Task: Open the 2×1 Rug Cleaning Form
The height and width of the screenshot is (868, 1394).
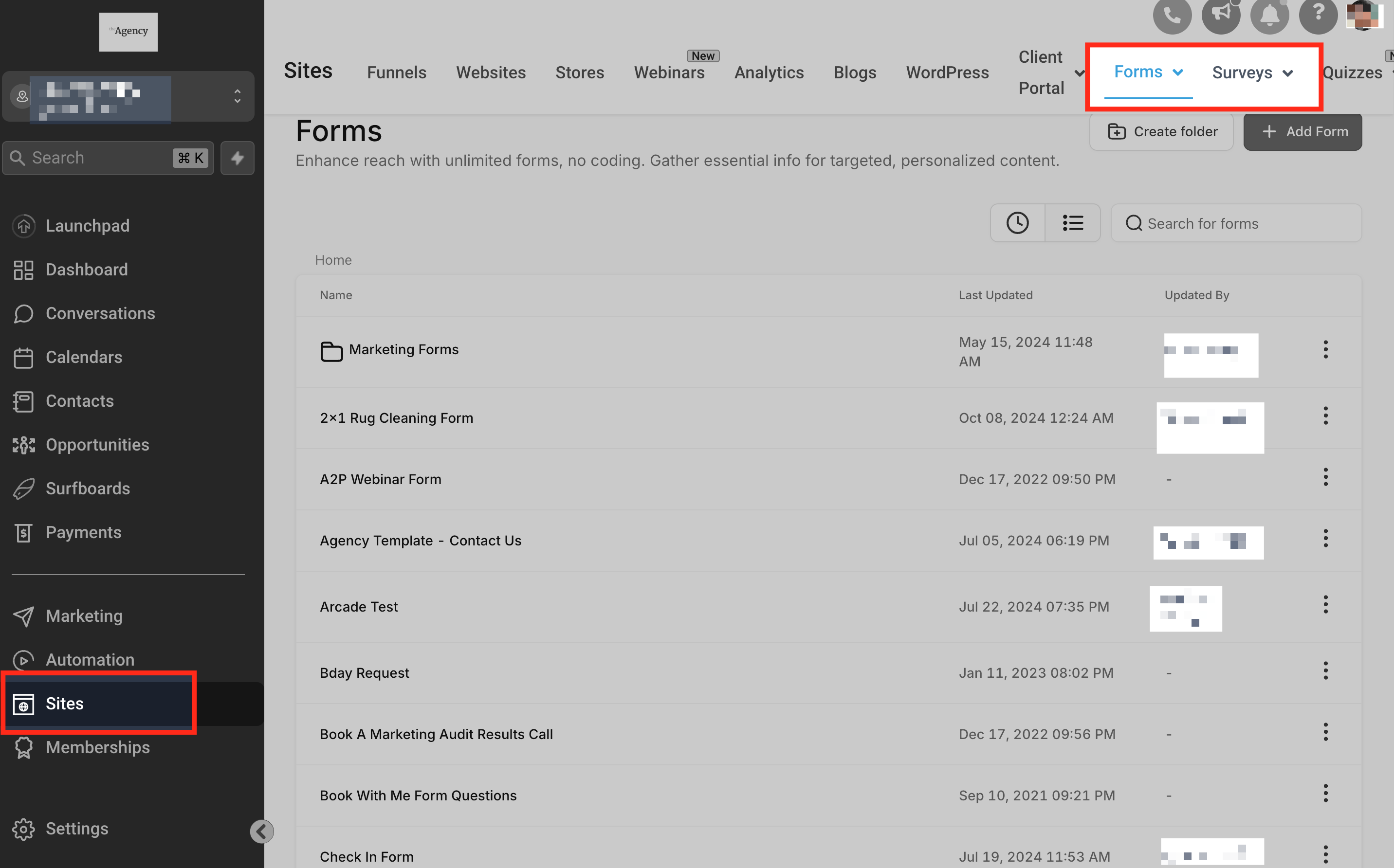Action: tap(396, 417)
